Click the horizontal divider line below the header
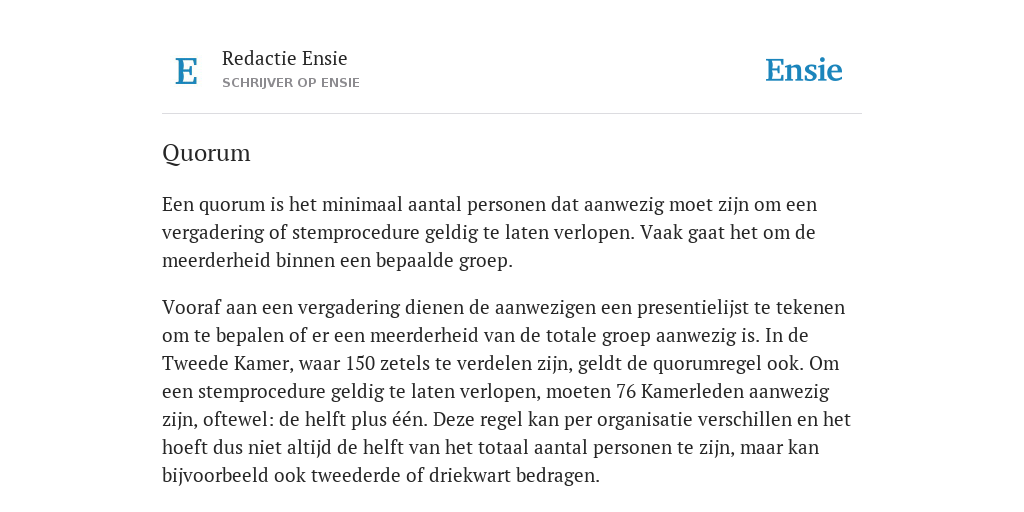The width and height of the screenshot is (1024, 512). coord(512,114)
